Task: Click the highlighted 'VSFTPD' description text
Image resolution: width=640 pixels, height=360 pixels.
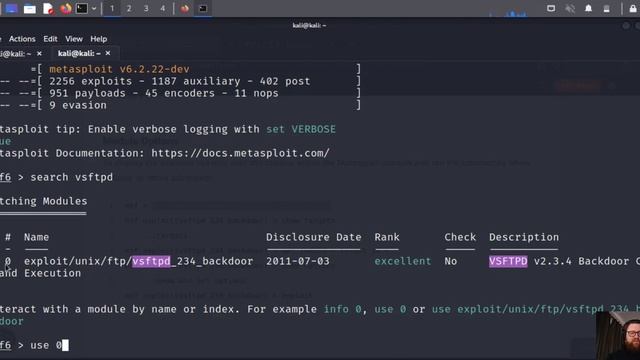Action: 508,261
